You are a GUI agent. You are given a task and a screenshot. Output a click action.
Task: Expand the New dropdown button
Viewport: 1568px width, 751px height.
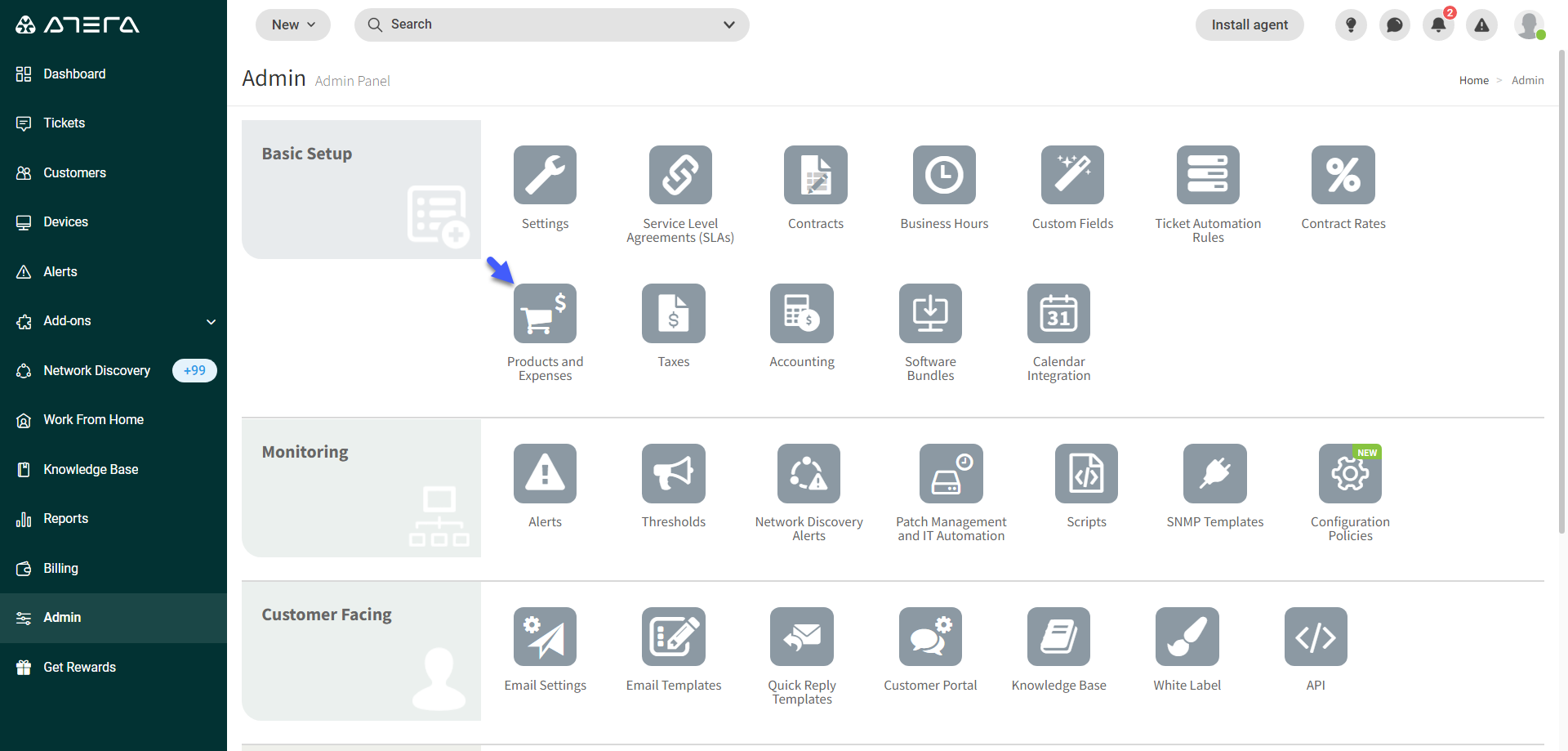[293, 25]
